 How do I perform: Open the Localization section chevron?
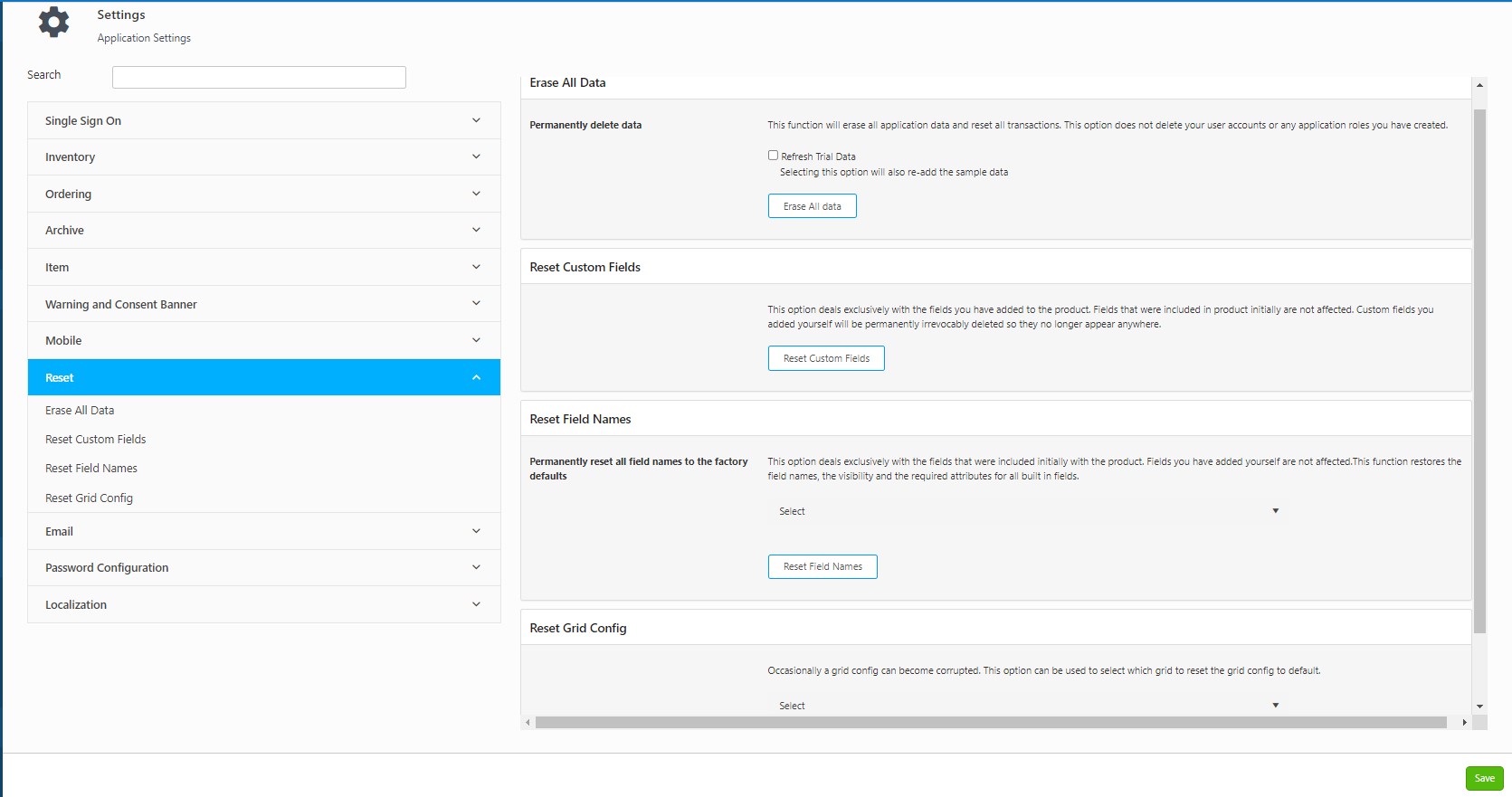(476, 604)
